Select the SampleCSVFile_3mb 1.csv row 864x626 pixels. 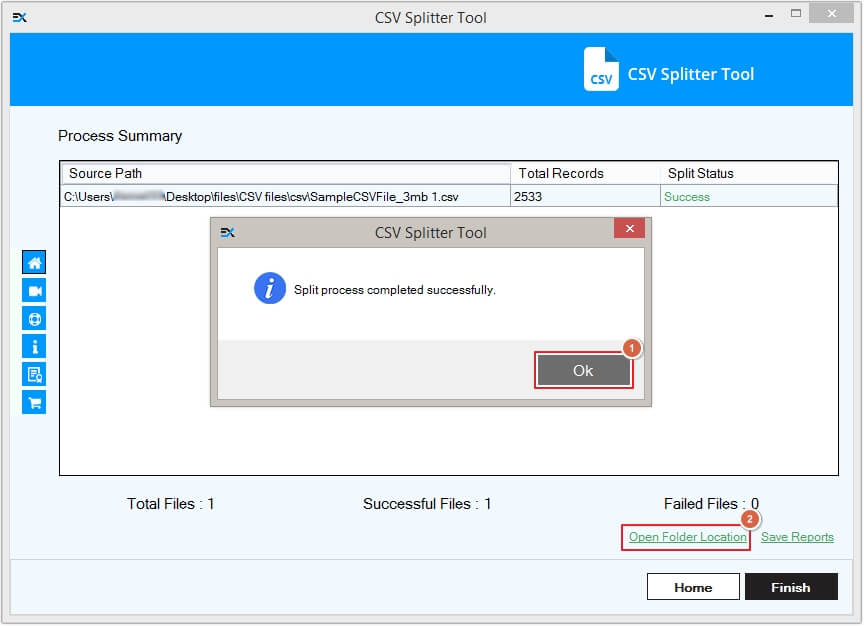285,197
